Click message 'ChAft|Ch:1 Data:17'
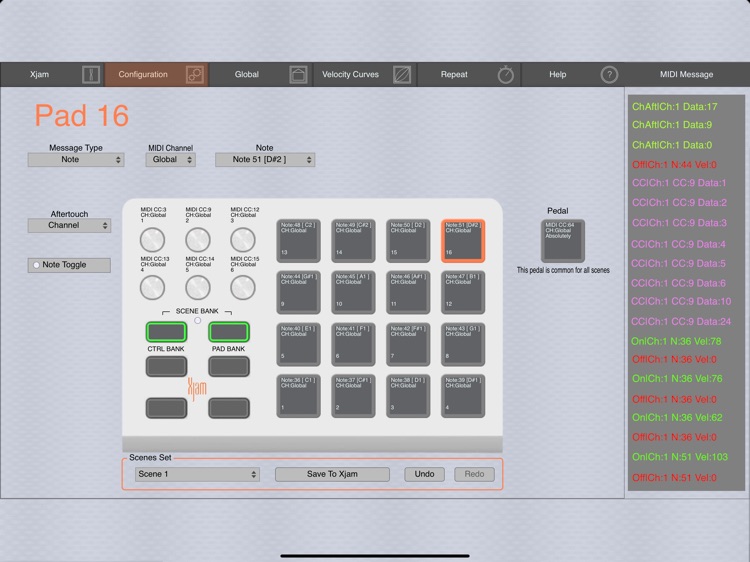750x562 pixels. tap(675, 107)
